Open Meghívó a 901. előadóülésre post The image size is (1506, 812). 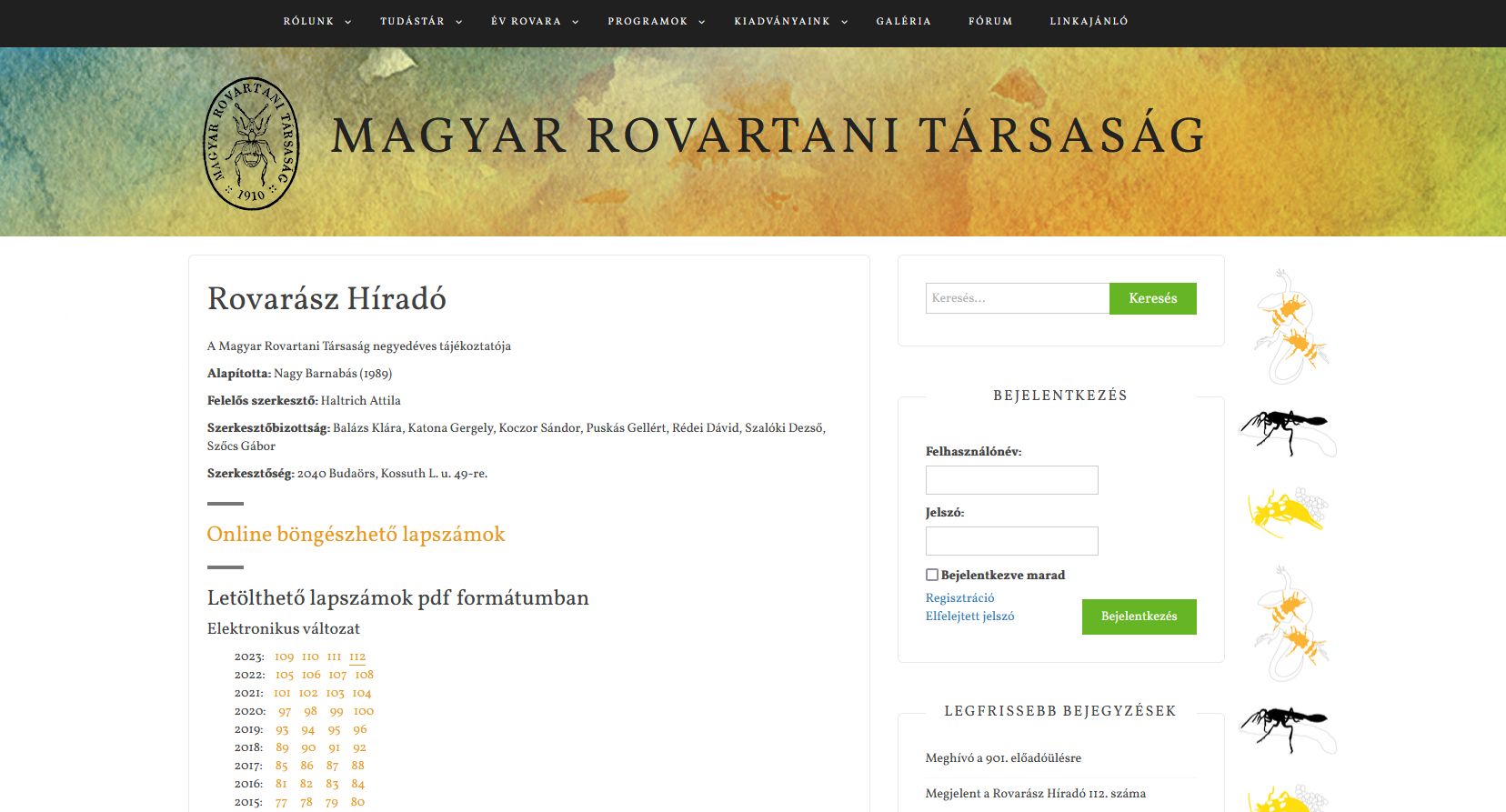[1003, 757]
